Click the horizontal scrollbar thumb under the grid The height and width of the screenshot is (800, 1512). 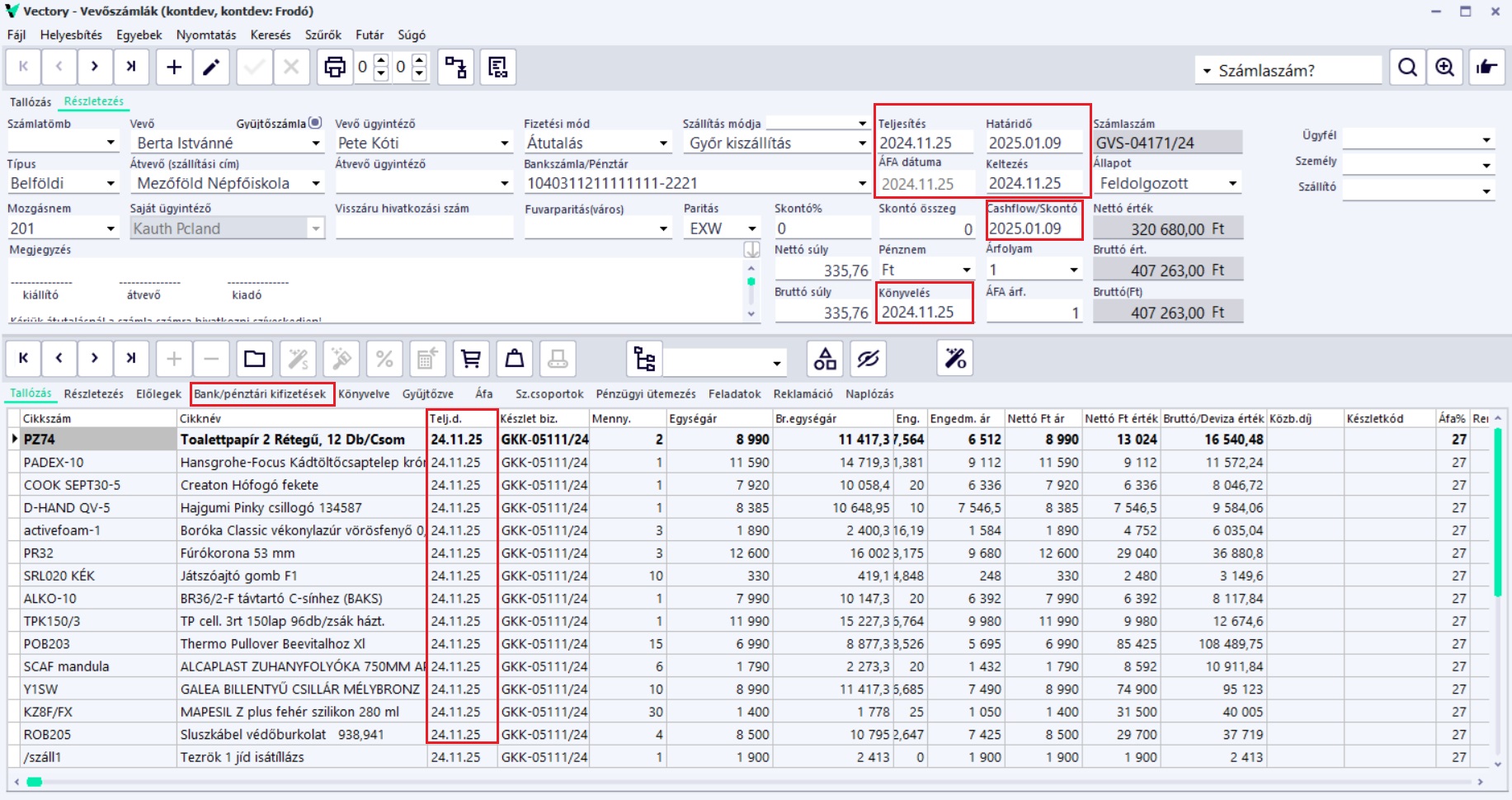34,781
